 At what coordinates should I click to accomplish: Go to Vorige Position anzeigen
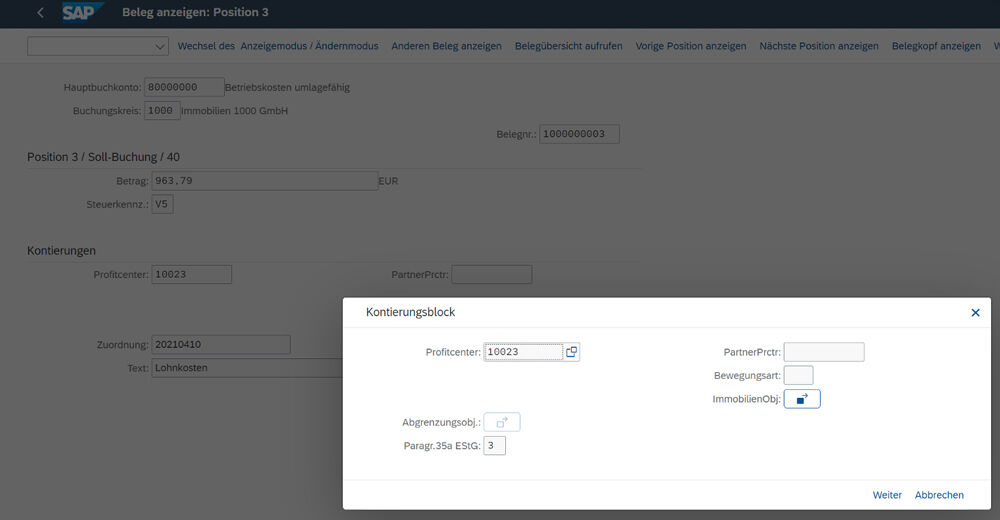click(x=691, y=46)
